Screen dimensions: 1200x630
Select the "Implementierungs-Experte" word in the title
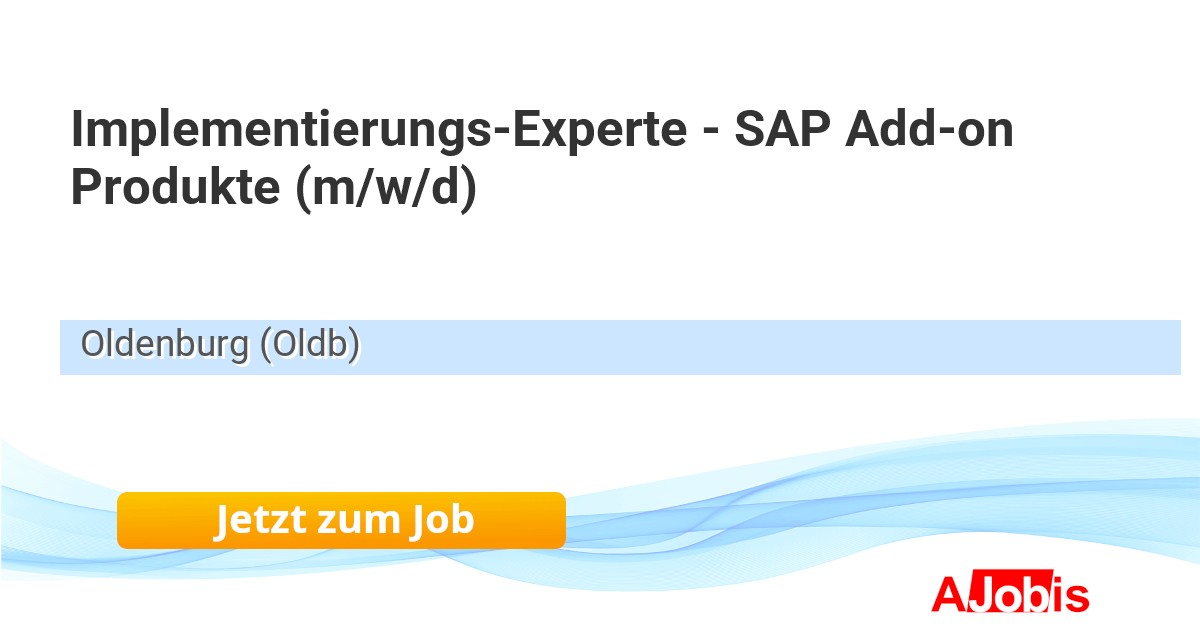(379, 132)
